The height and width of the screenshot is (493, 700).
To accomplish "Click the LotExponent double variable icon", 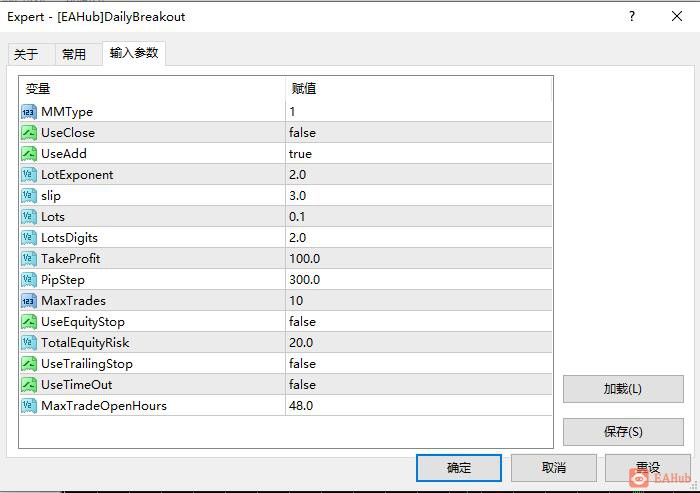I will click(x=29, y=175).
